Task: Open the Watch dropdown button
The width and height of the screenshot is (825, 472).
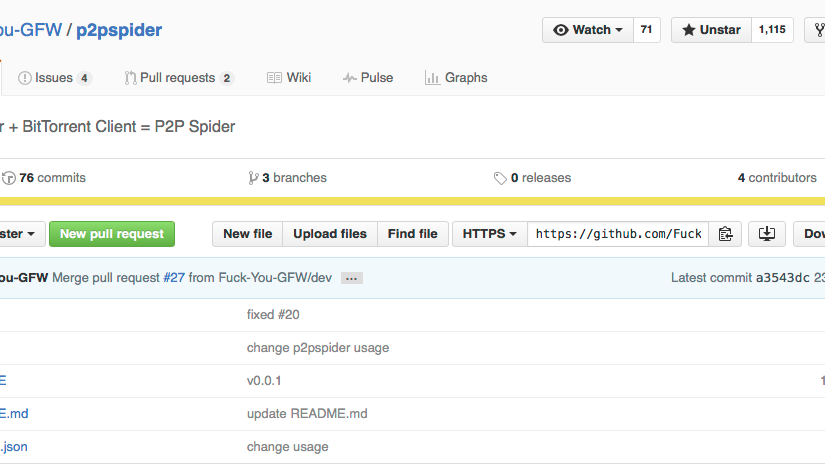Action: click(588, 30)
